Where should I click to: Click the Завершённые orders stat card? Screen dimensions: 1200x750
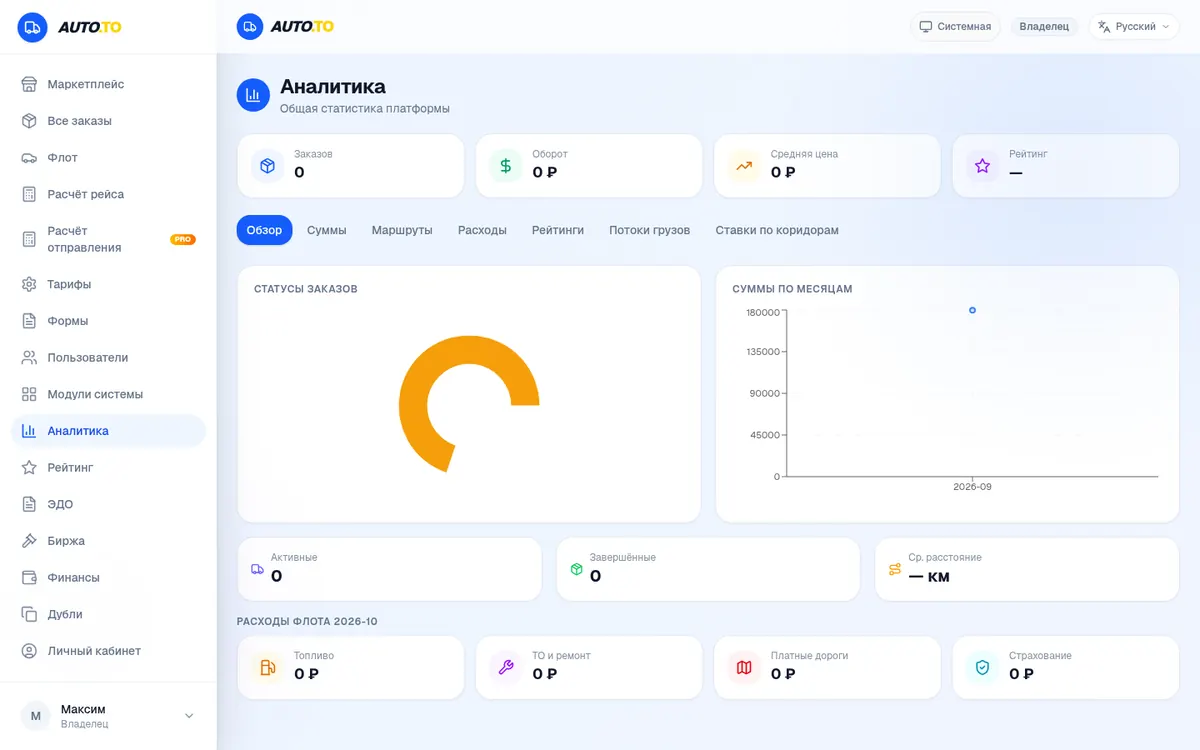pos(708,570)
